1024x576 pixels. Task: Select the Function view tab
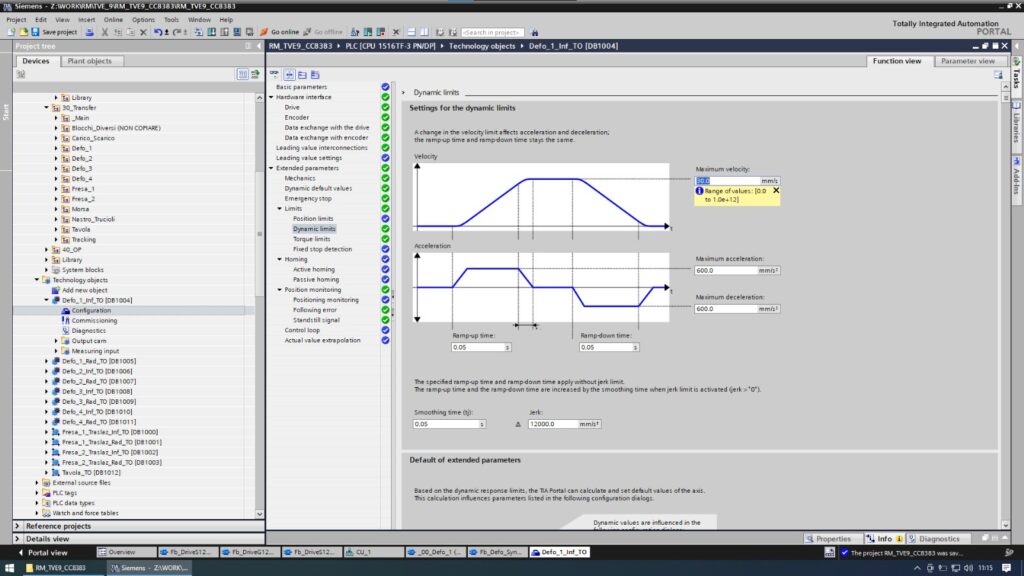[x=897, y=61]
